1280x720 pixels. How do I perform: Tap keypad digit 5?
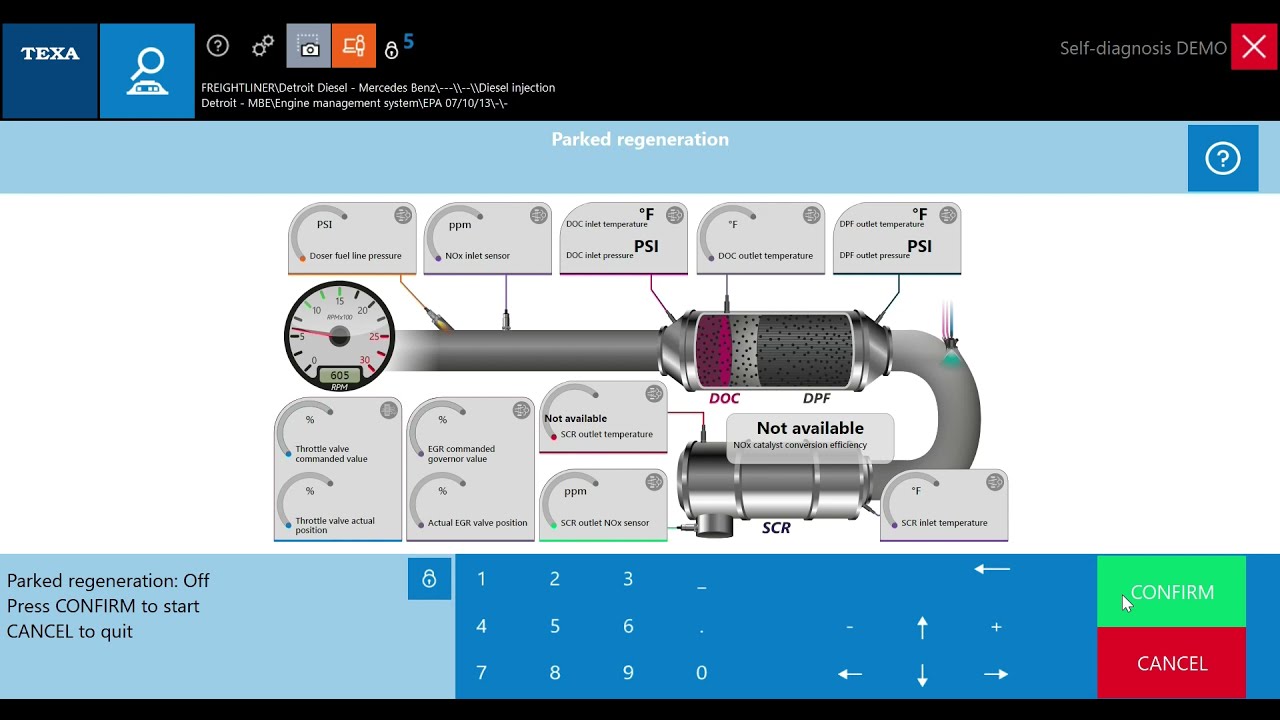tap(555, 626)
